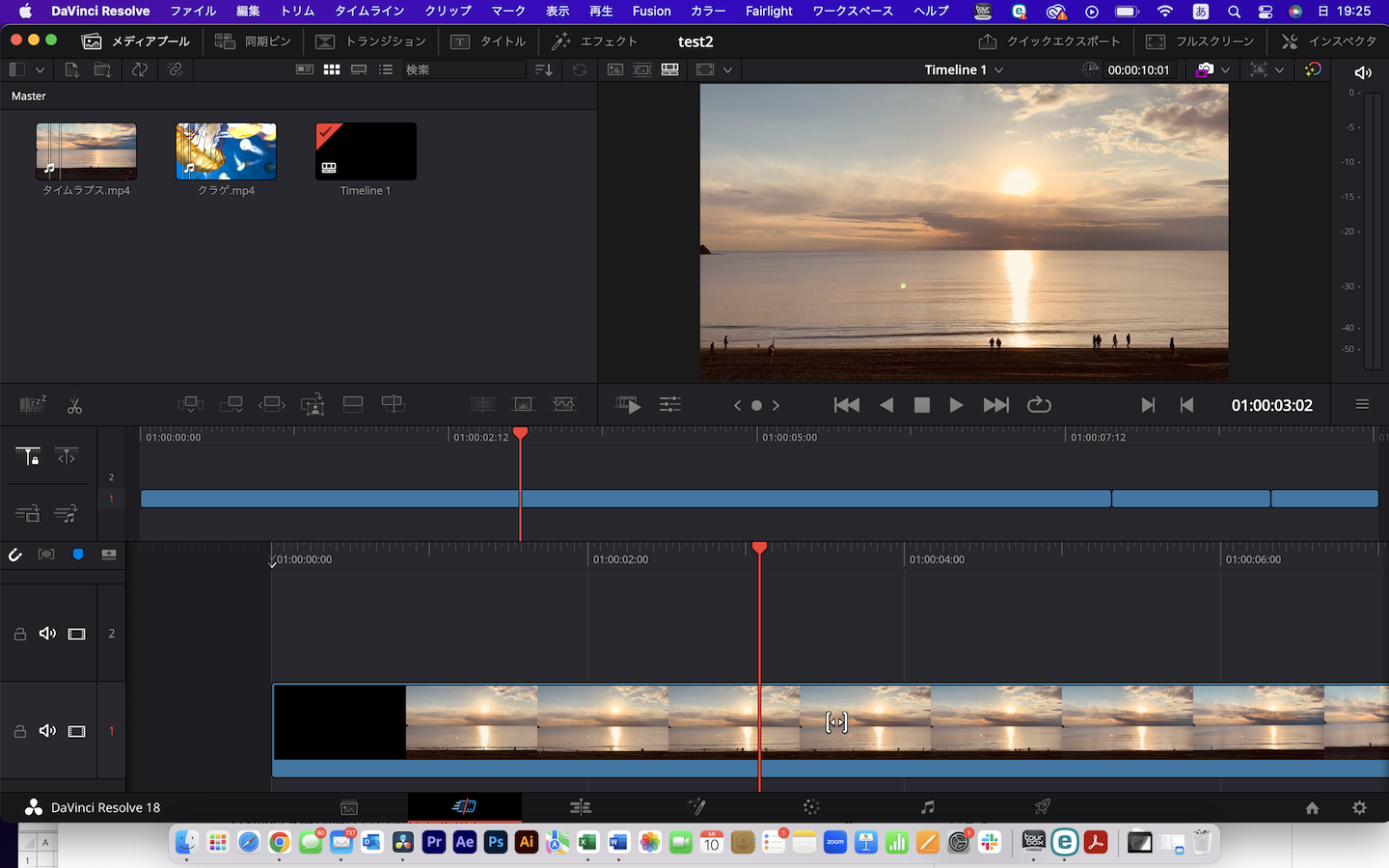Click the loop playback icon
This screenshot has height=868, width=1389.
coord(1039,405)
